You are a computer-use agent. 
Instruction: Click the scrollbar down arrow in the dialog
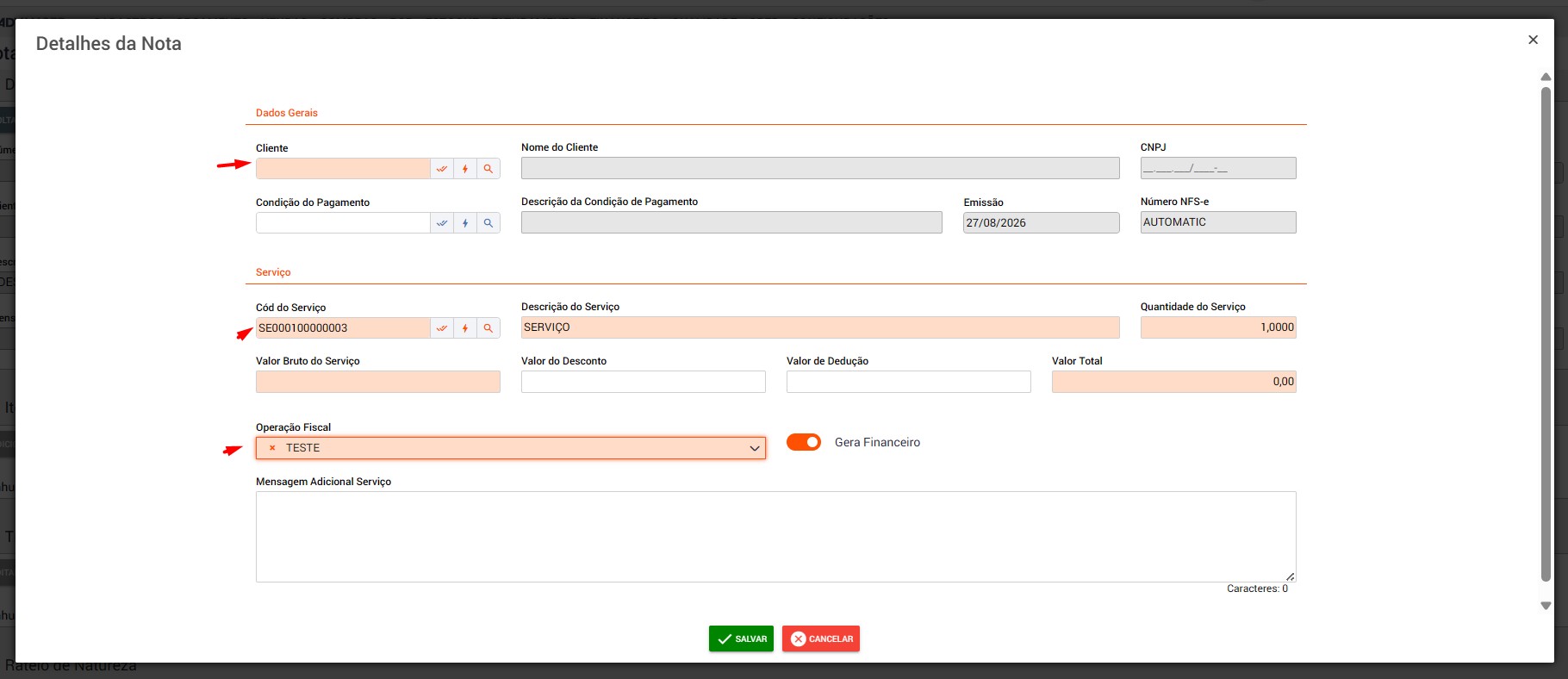[1546, 606]
